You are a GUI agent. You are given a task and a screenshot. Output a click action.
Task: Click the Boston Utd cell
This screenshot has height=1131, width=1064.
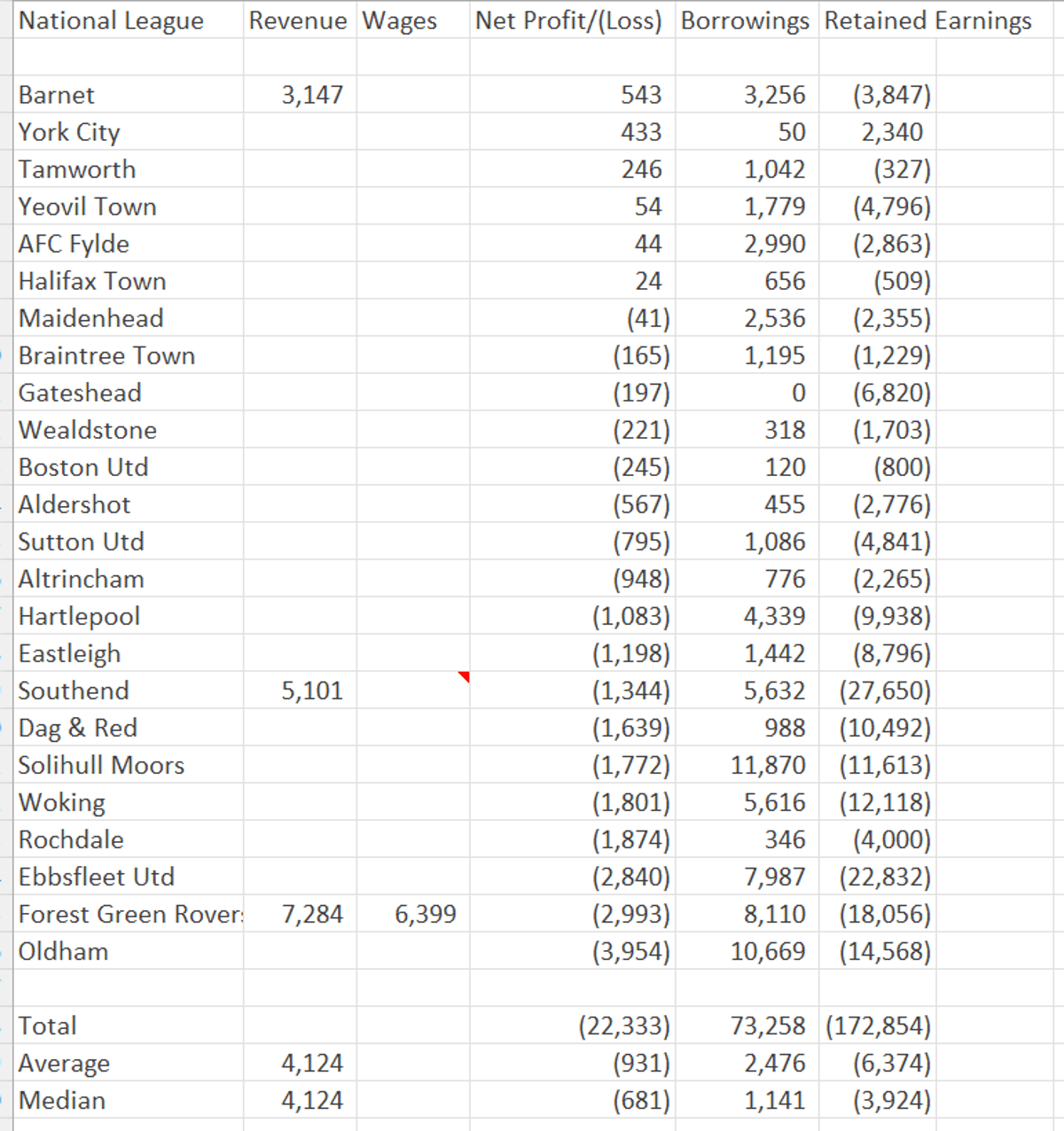[129, 466]
